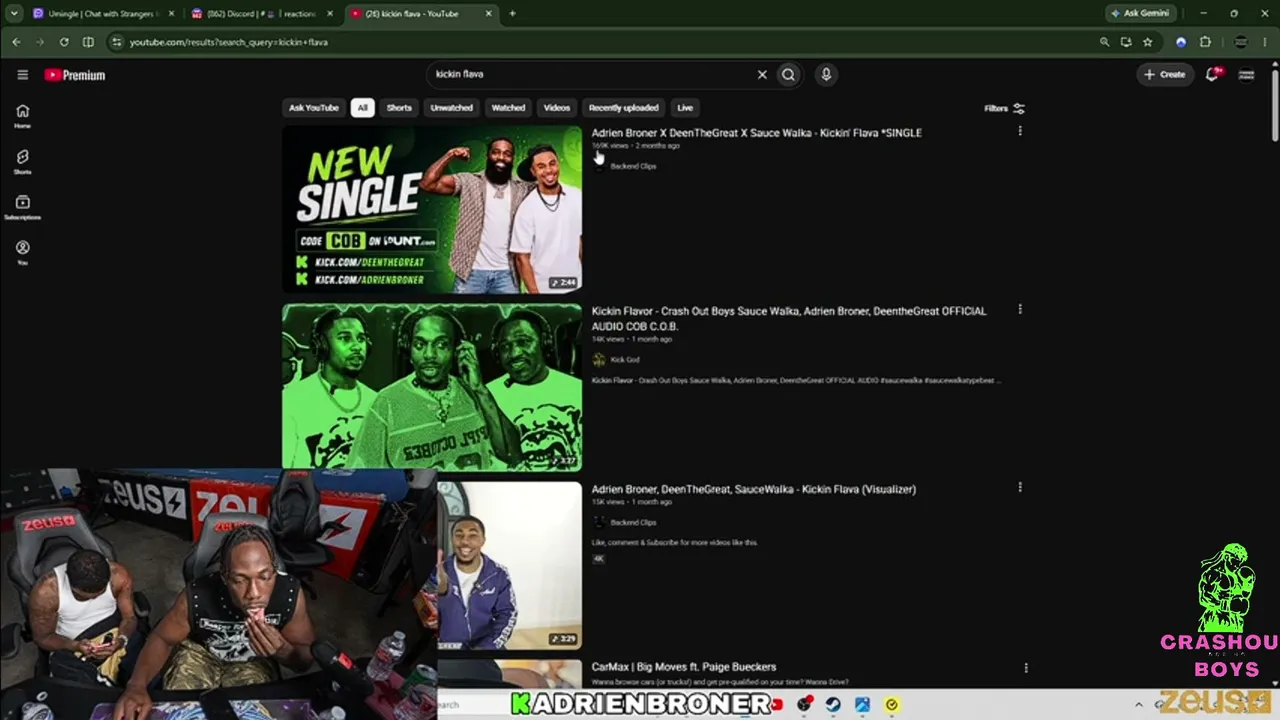Filter results by Watched
The width and height of the screenshot is (1280, 720).
(508, 108)
